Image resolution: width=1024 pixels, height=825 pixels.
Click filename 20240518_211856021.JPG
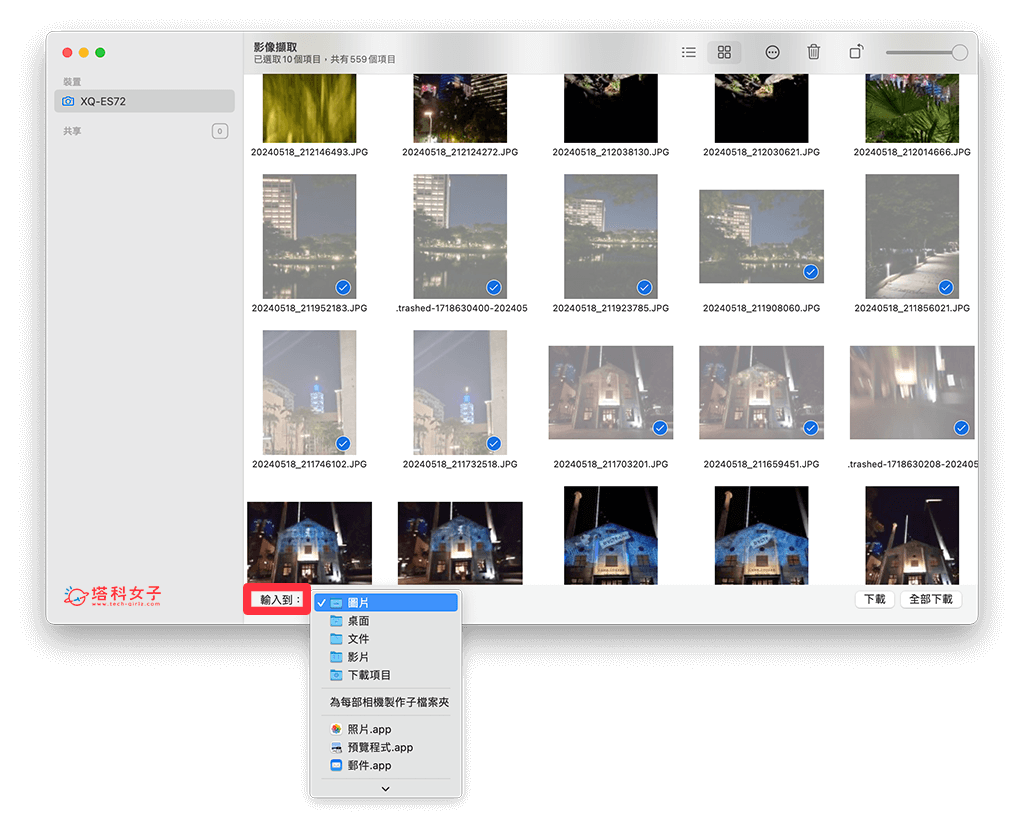(912, 308)
